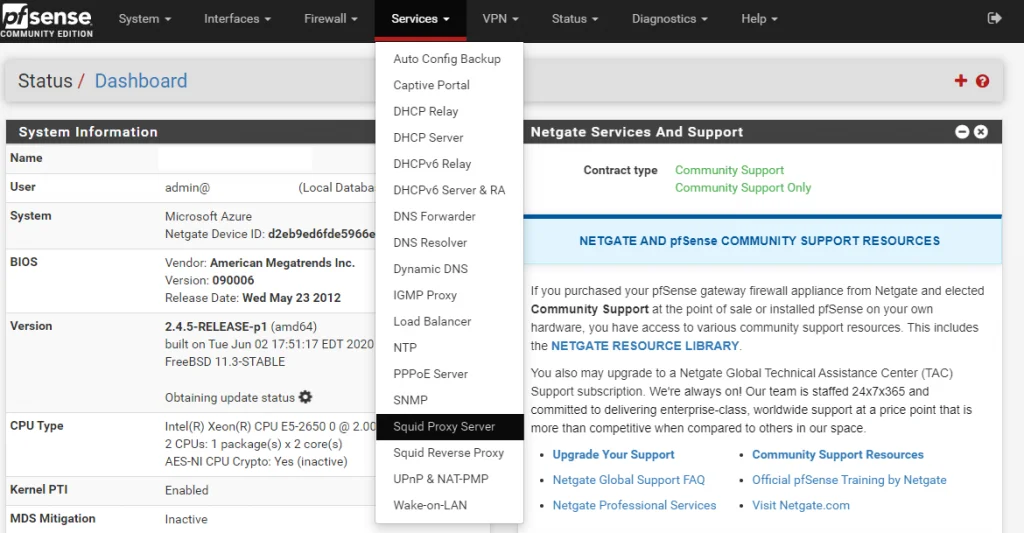Click the Netgate Device ID value

point(321,234)
